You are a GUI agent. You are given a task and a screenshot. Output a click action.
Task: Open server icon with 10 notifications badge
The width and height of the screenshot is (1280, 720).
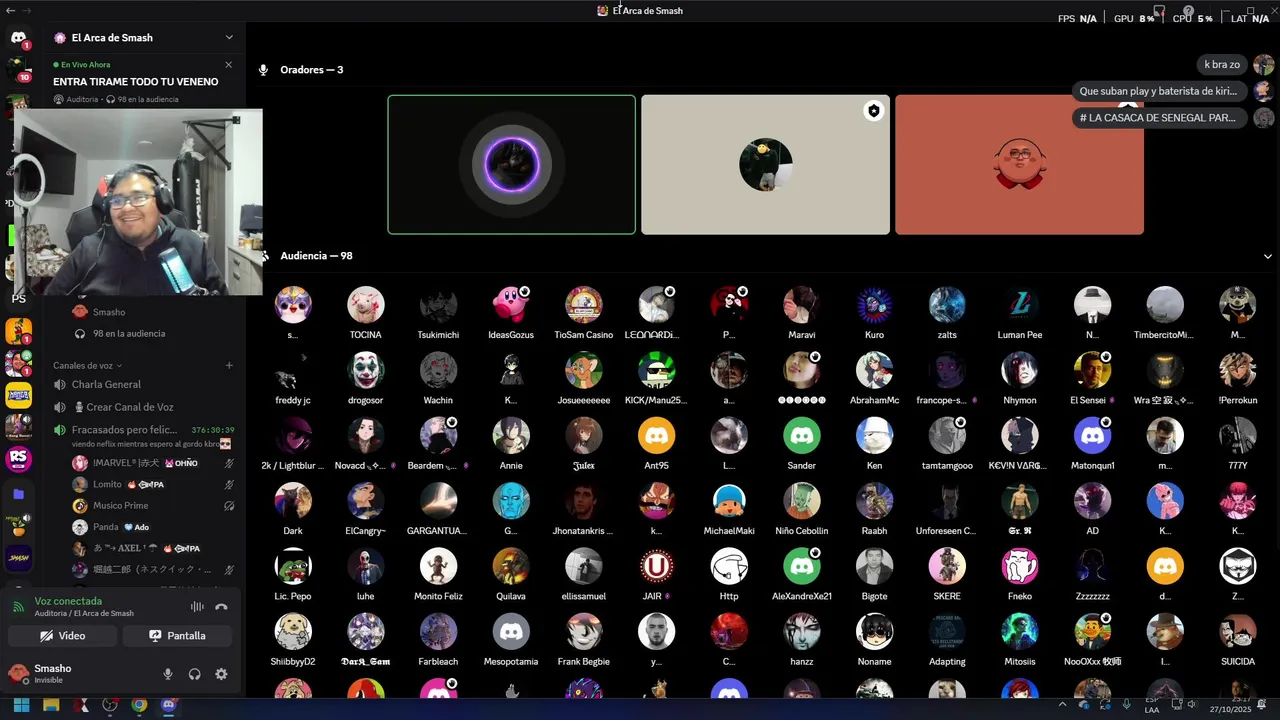point(18,70)
